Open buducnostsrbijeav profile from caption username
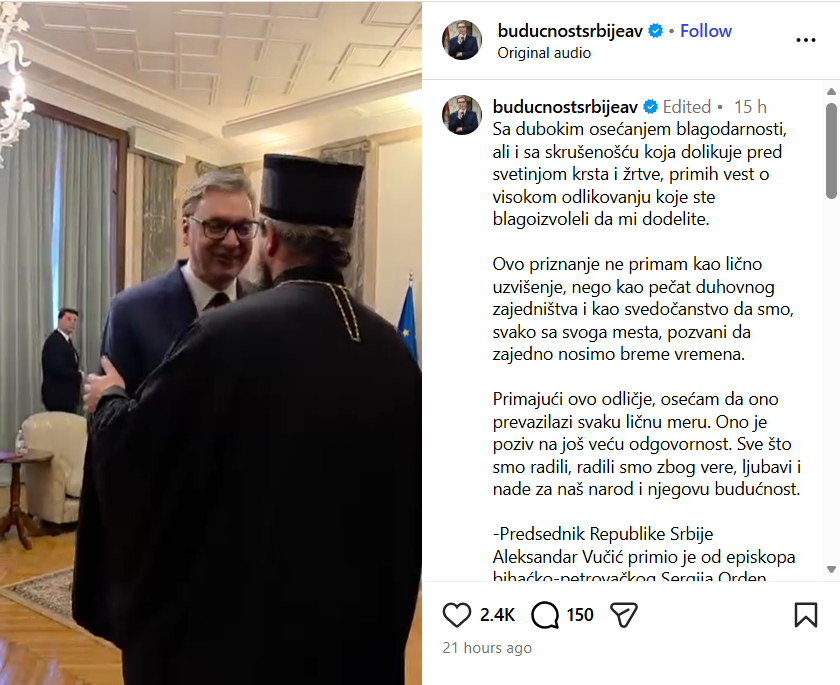The width and height of the screenshot is (840, 685). click(x=565, y=107)
